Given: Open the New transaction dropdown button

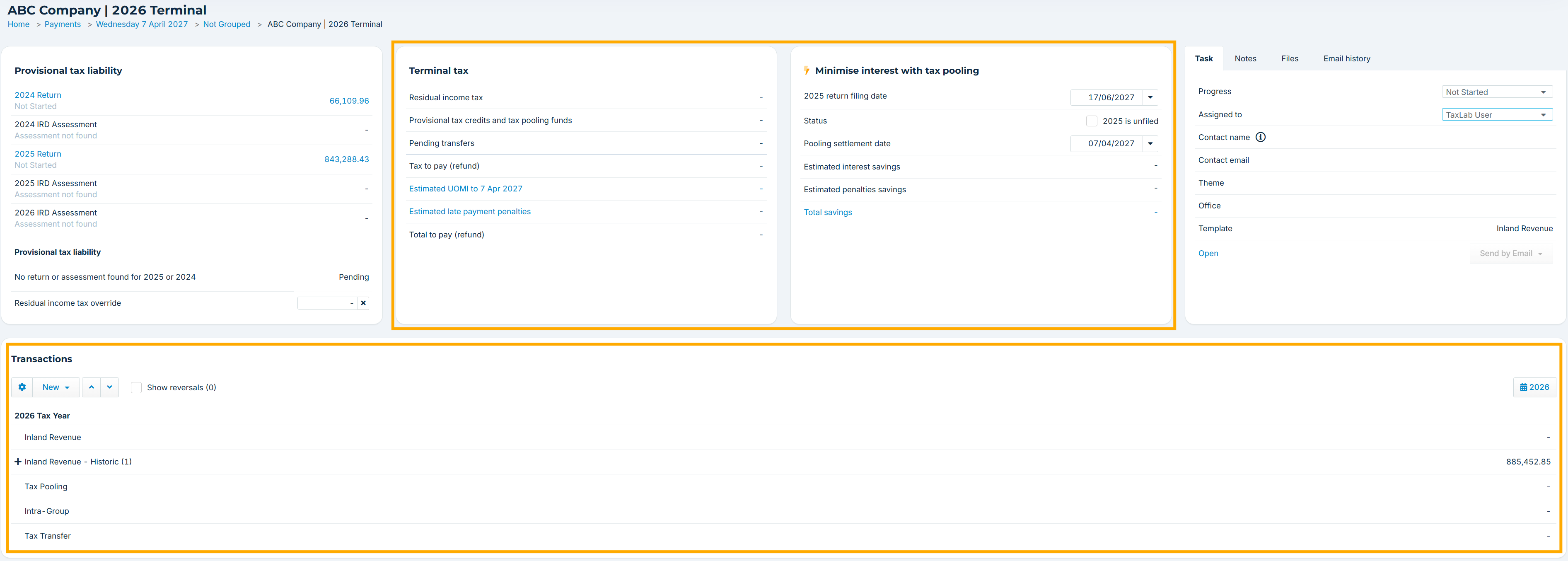Looking at the screenshot, I should coord(56,387).
